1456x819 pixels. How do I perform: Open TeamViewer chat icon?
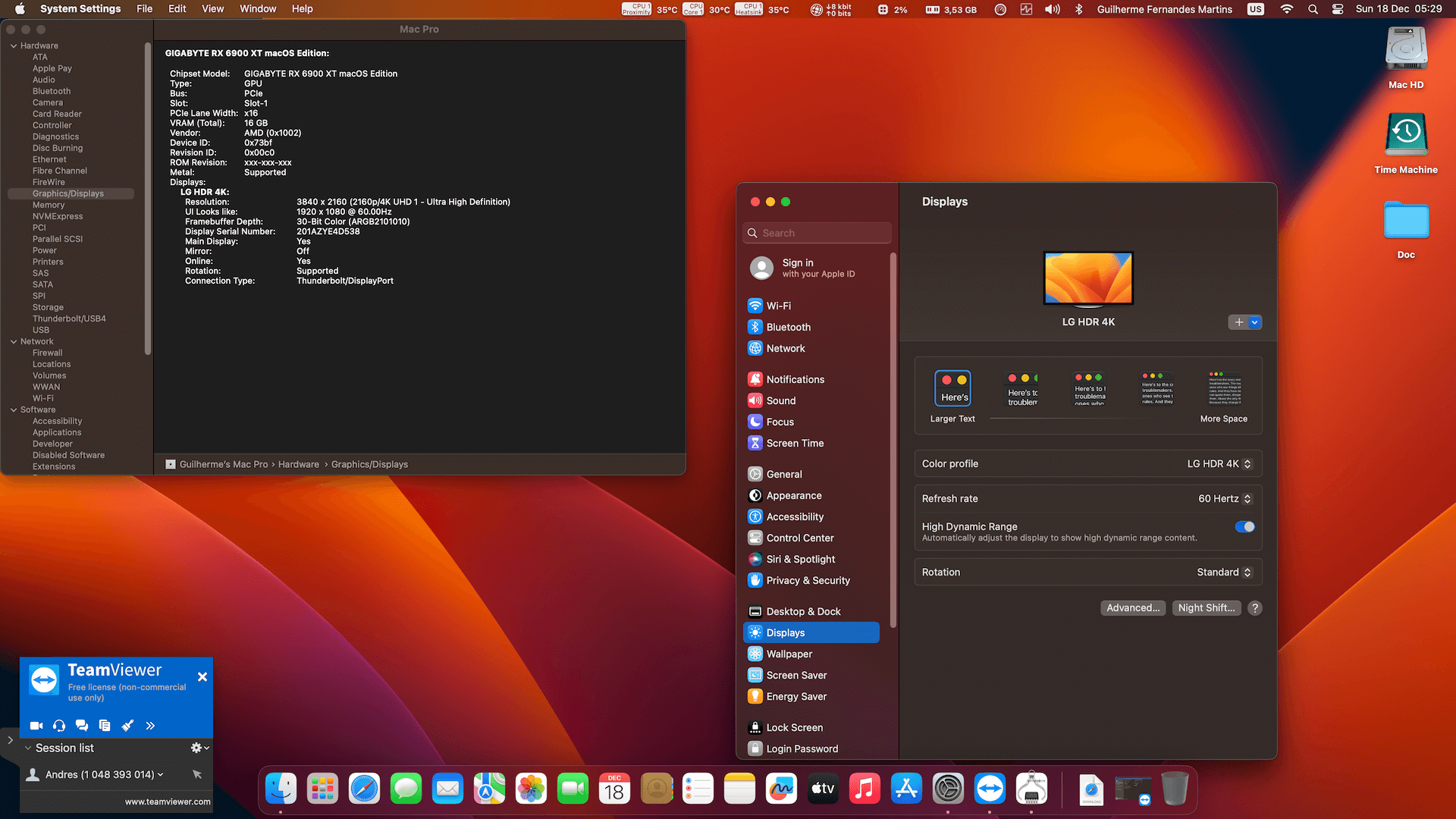pyautogui.click(x=82, y=726)
